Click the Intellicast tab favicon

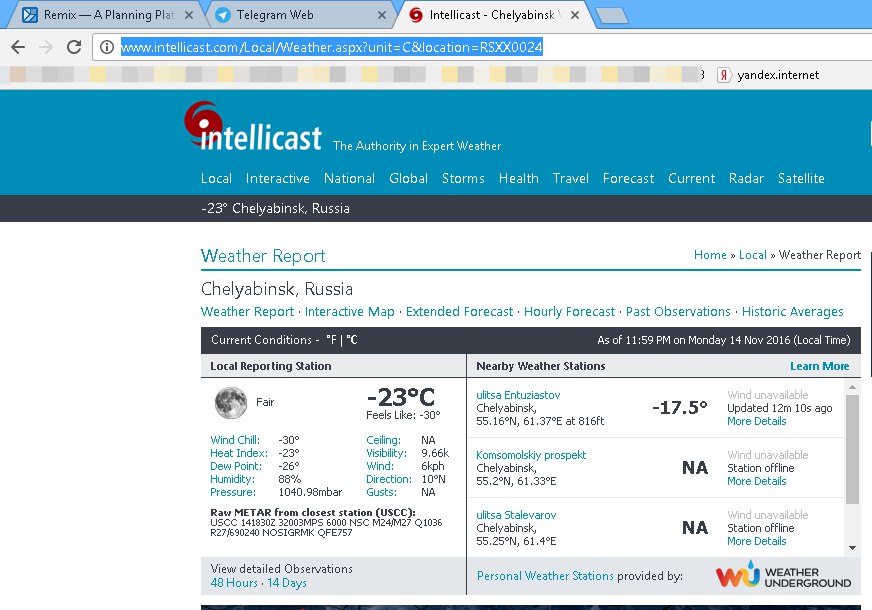click(x=416, y=15)
